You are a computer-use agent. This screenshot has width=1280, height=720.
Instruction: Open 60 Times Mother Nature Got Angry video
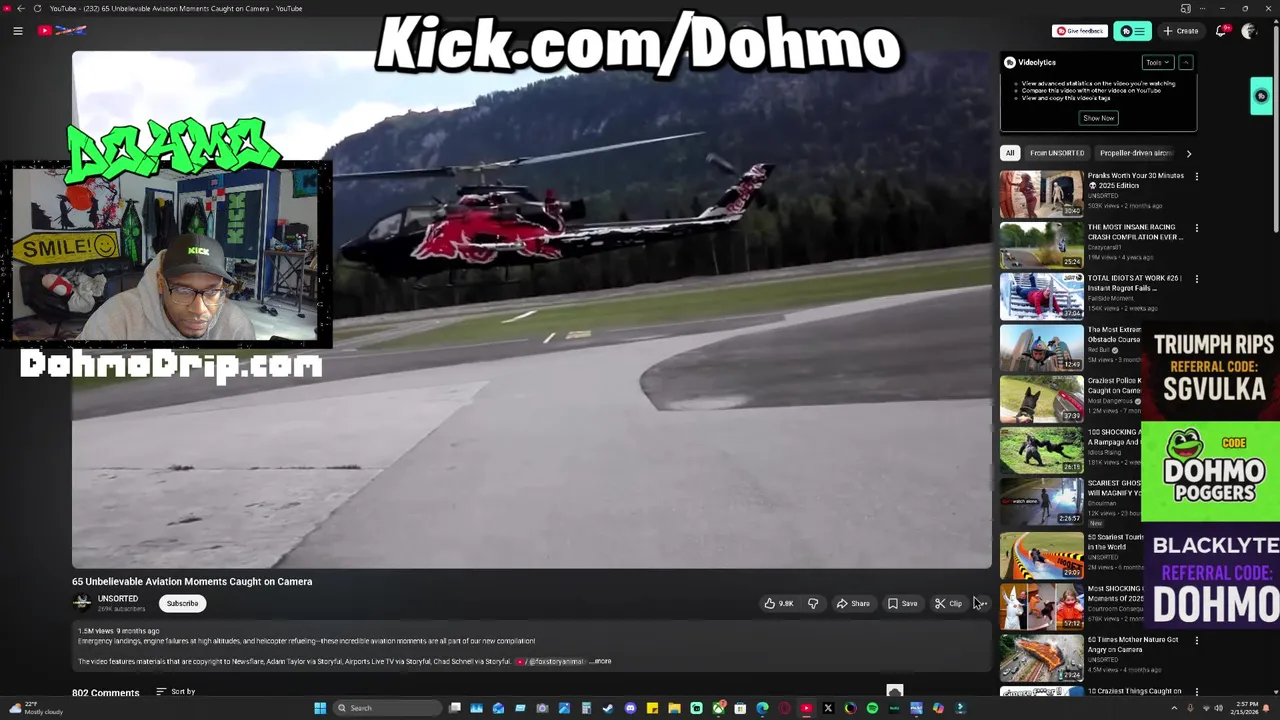click(x=1041, y=657)
